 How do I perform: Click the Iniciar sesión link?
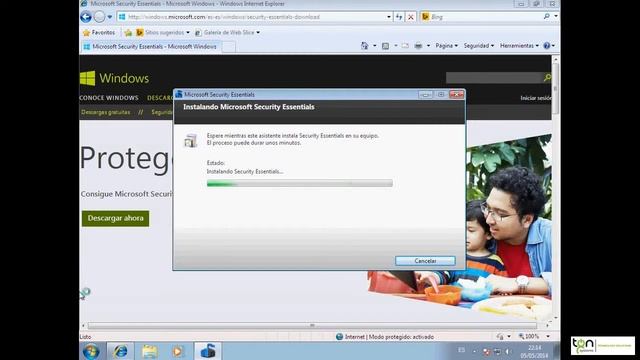coord(536,98)
